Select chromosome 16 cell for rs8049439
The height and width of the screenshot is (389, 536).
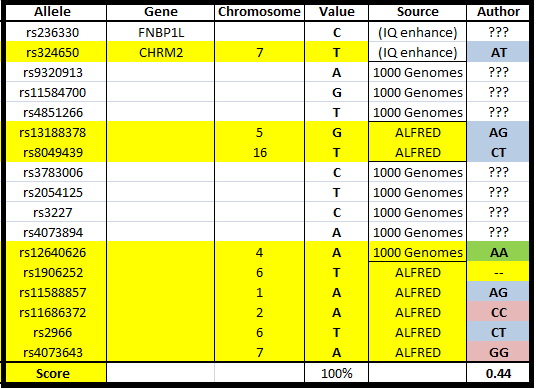pyautogui.click(x=259, y=152)
